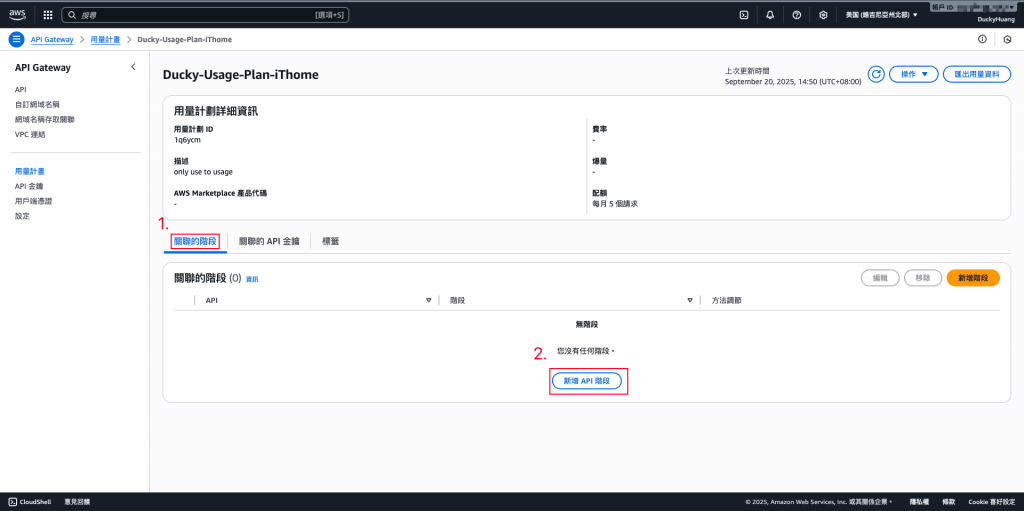
Task: Open the 隱私權 footer link
Action: click(920, 502)
